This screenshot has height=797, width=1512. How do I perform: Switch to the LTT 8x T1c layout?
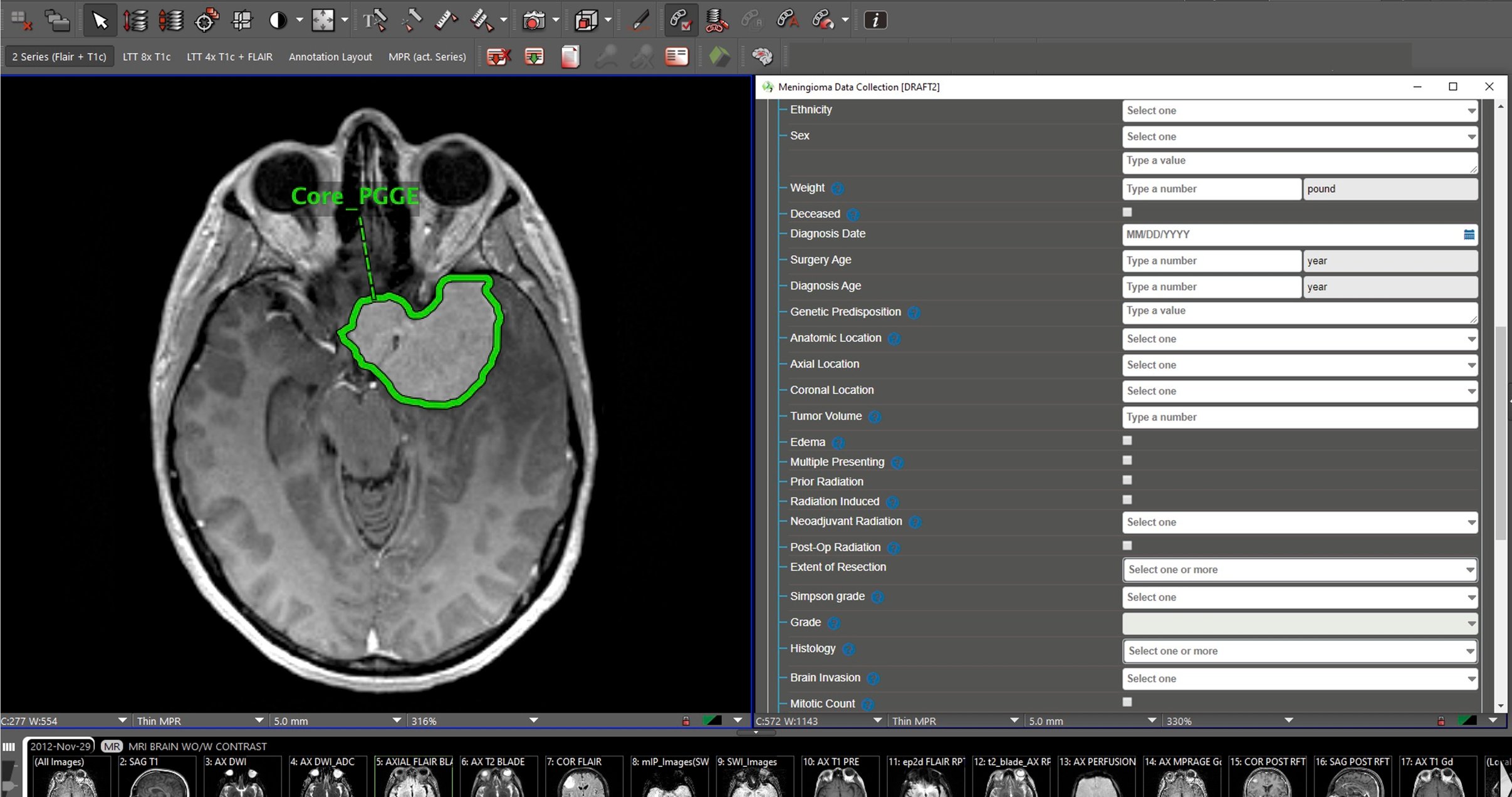point(147,56)
